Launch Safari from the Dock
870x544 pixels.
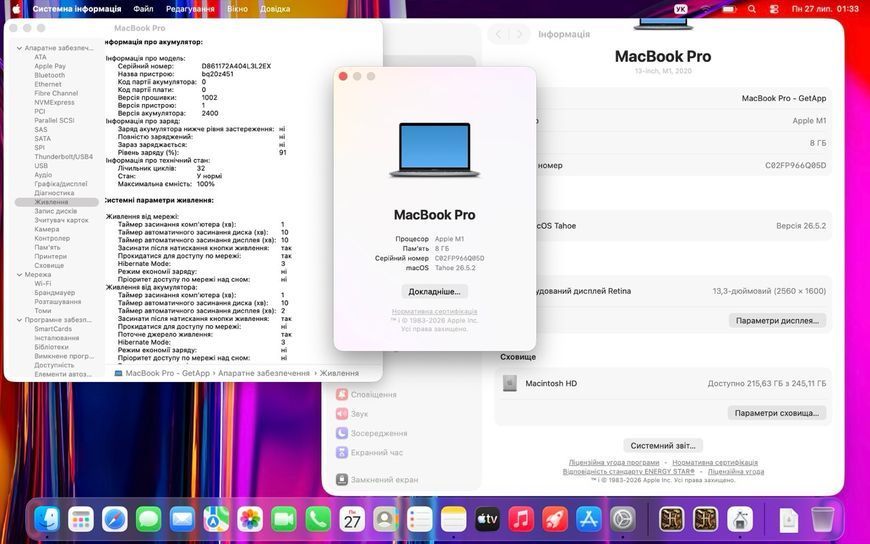115,520
